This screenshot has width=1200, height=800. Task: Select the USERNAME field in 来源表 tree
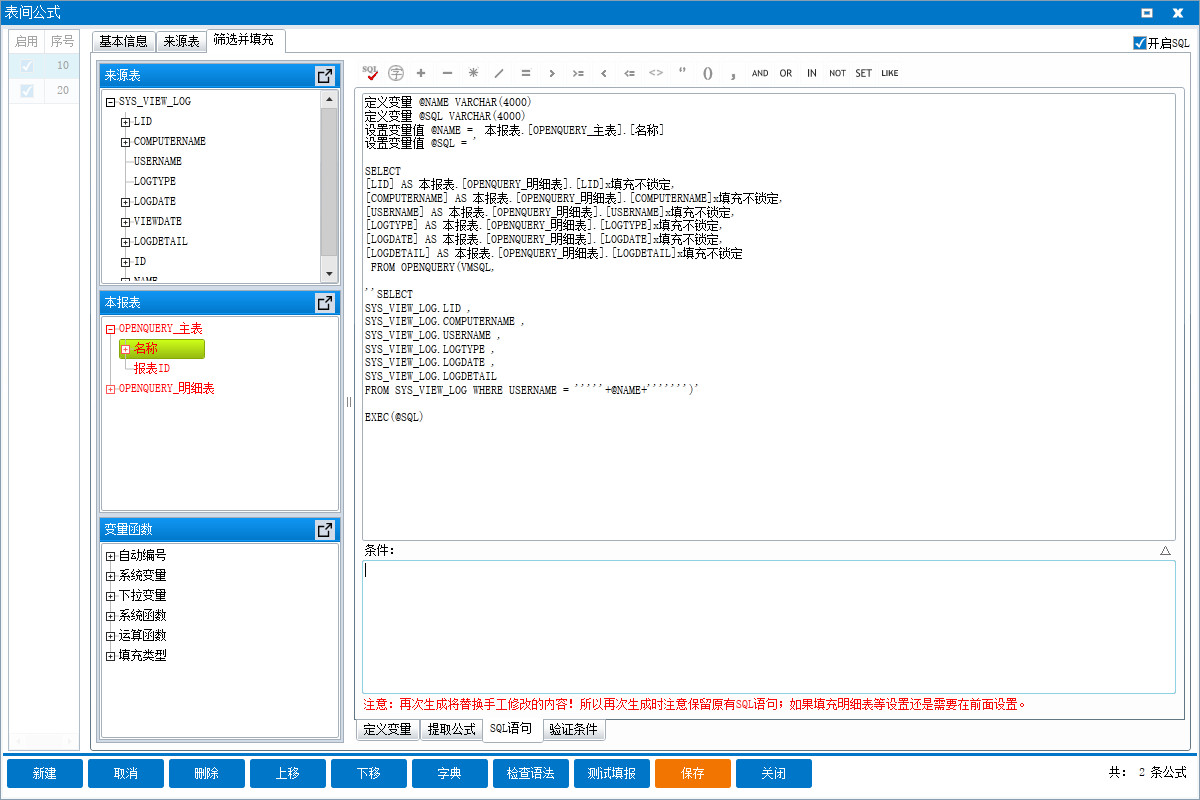click(158, 162)
